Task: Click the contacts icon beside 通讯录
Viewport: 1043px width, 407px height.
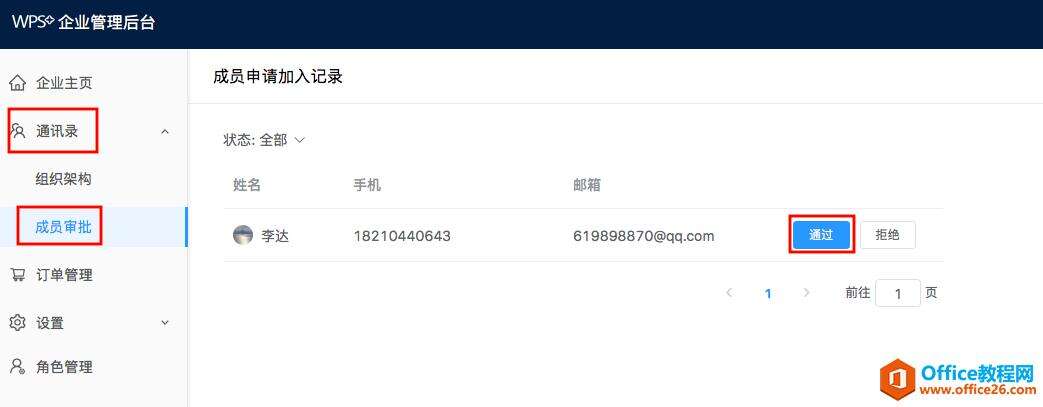Action: click(x=18, y=130)
